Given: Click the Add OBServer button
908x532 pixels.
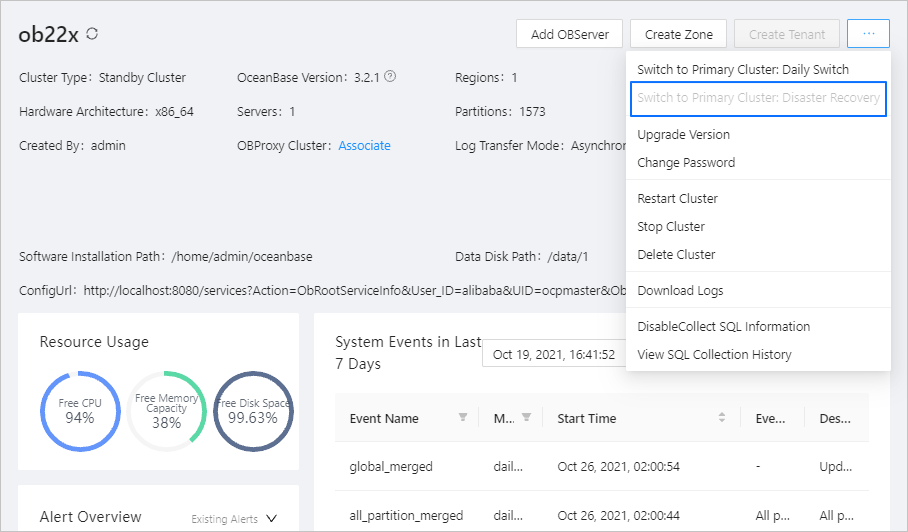Looking at the screenshot, I should [569, 34].
